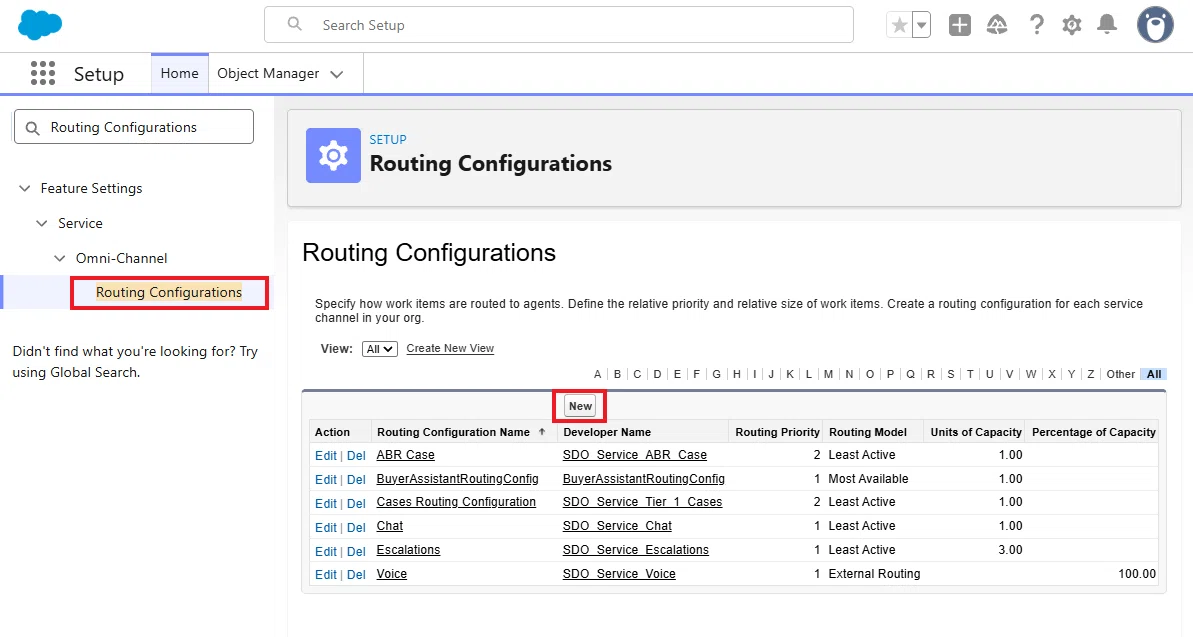Delete the ABR Case configuration
1193x637 pixels.
point(356,455)
